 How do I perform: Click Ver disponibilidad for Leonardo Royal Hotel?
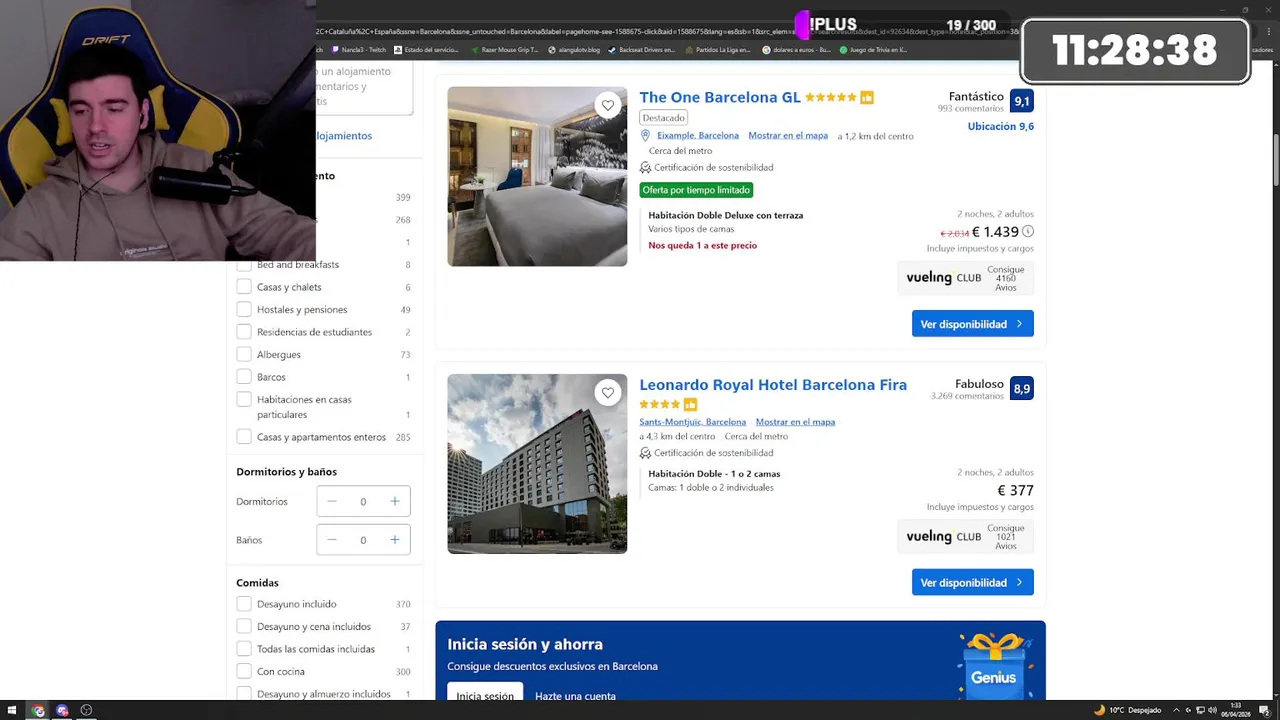(x=973, y=582)
